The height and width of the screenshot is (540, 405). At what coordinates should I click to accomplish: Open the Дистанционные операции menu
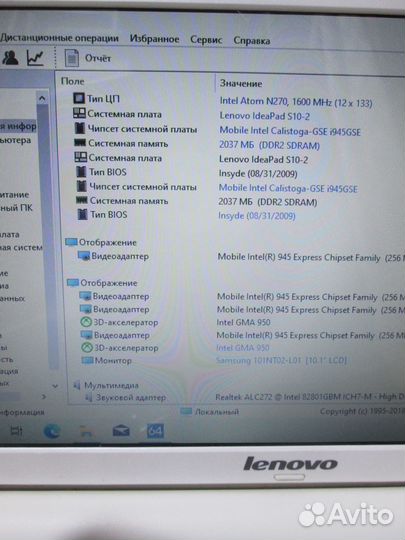[x=59, y=38]
